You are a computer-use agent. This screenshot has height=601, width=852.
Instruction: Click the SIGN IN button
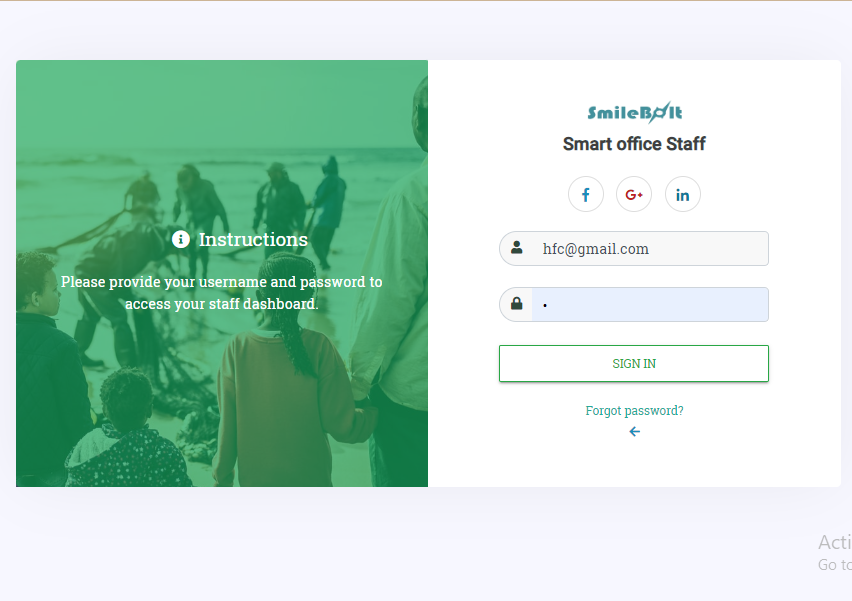pyautogui.click(x=634, y=364)
